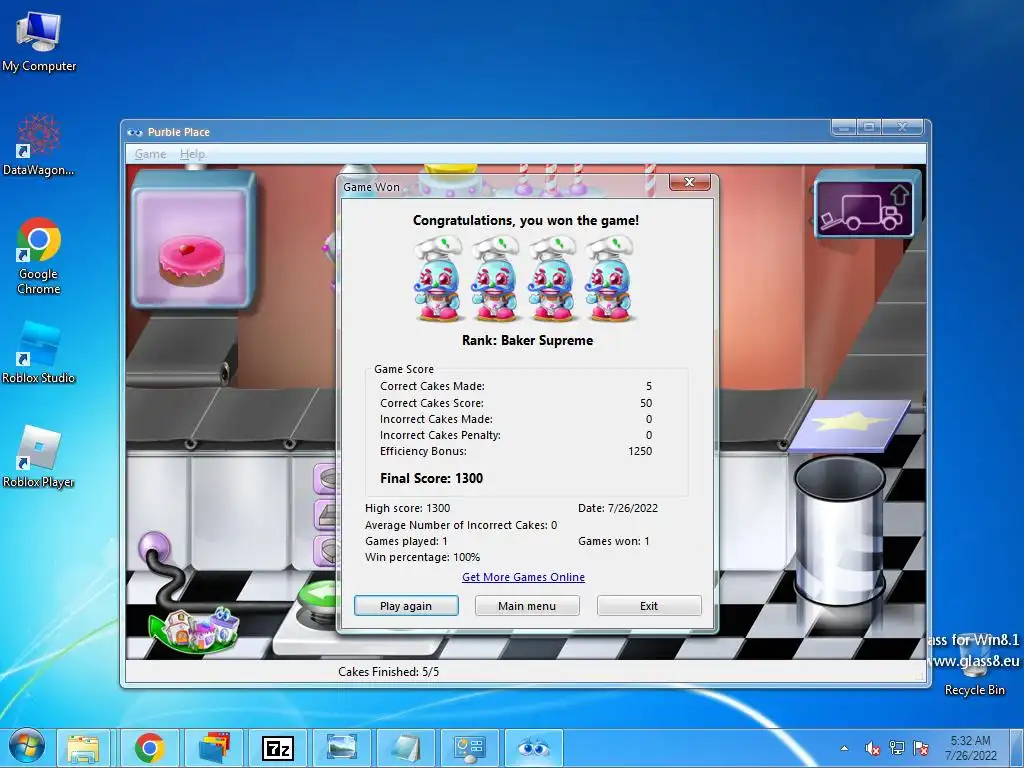Click the Rank: Baker Supreme text

[528, 340]
